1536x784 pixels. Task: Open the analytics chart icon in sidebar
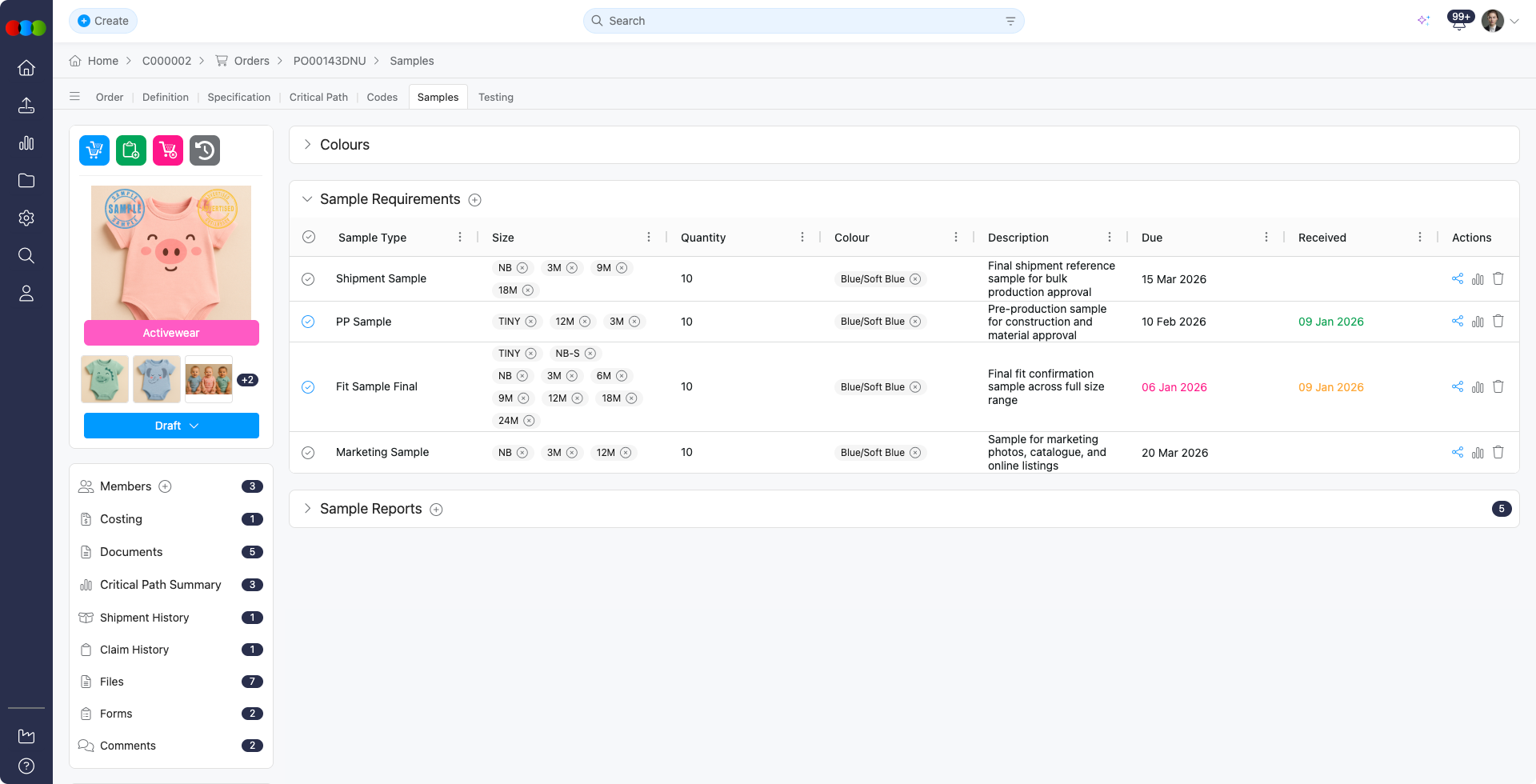[x=26, y=143]
